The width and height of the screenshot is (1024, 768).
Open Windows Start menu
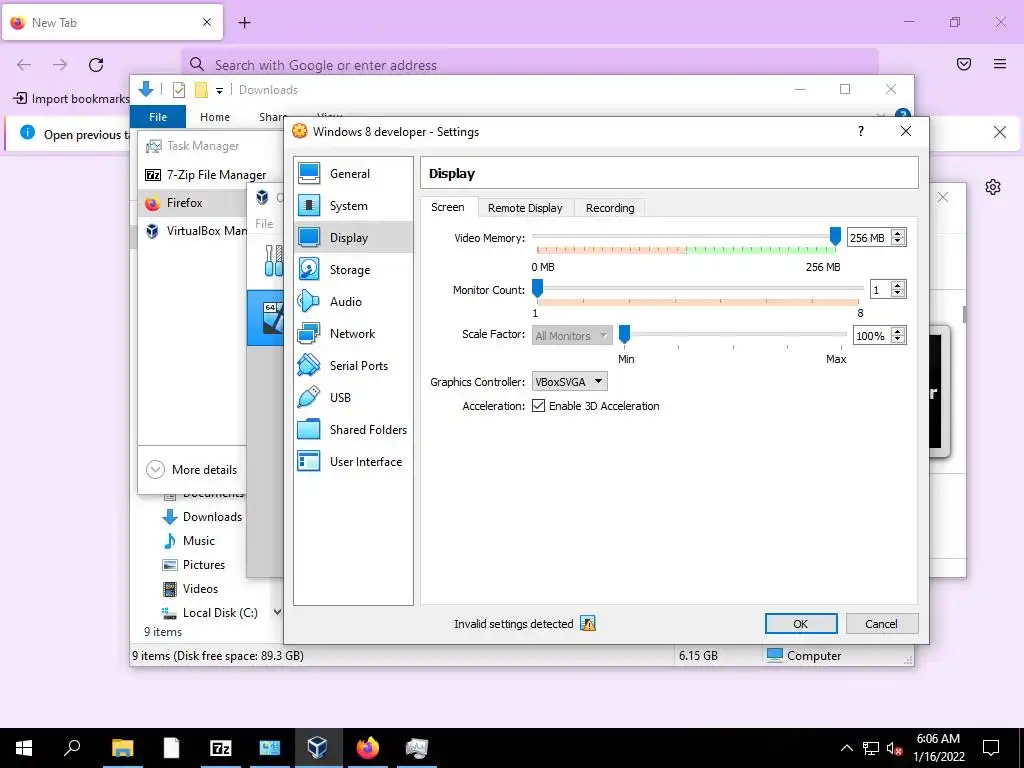coord(24,747)
